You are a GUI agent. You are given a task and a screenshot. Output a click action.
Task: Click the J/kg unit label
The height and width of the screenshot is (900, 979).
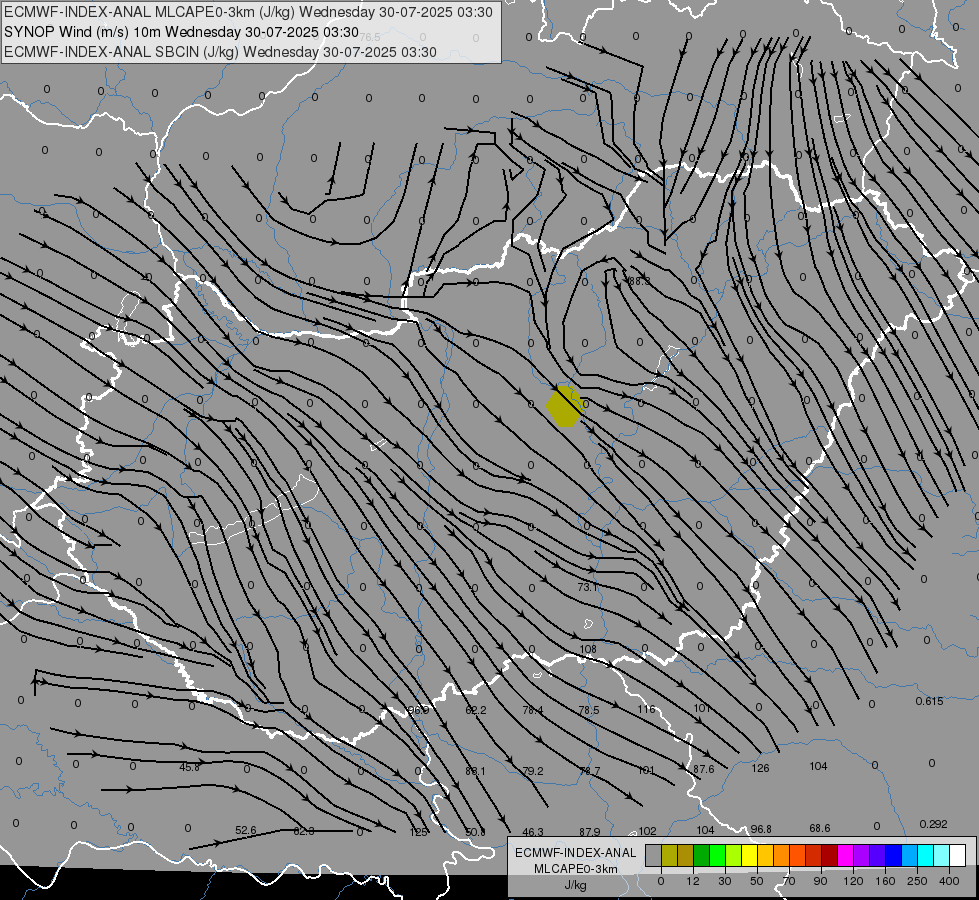click(576, 885)
